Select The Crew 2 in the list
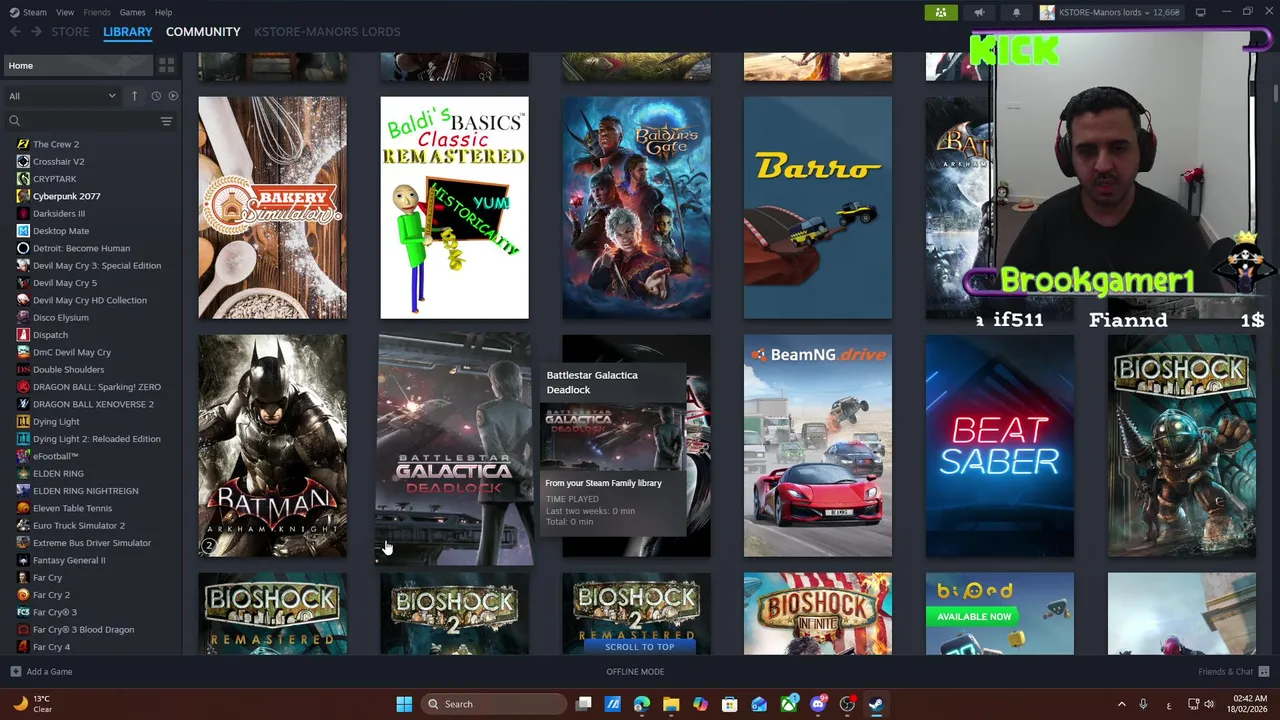This screenshot has width=1280, height=720. pos(56,144)
